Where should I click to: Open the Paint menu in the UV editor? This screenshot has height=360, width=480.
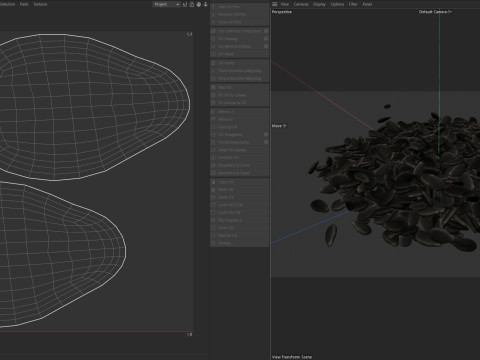coord(24,4)
